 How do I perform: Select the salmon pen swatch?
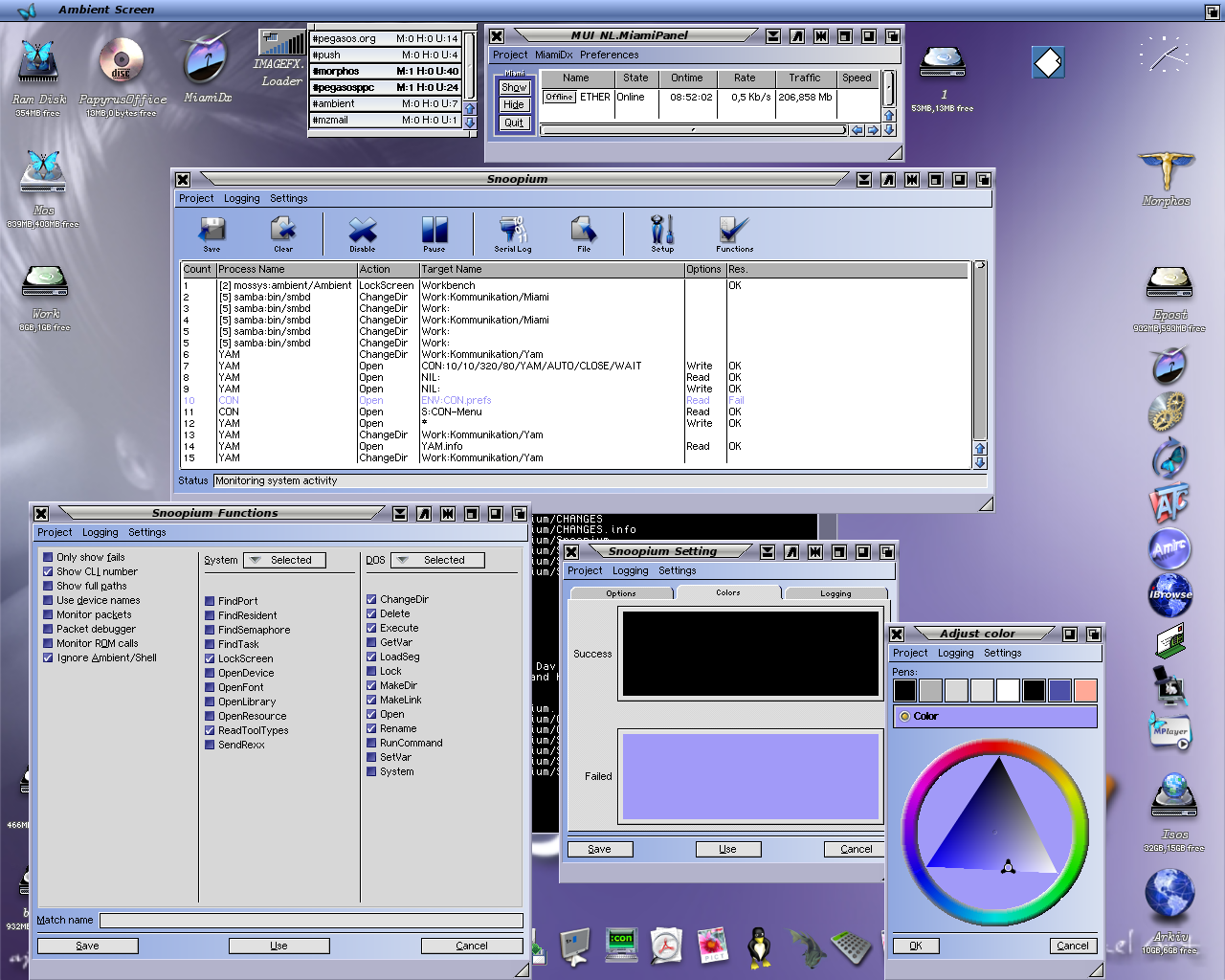coord(1085,690)
